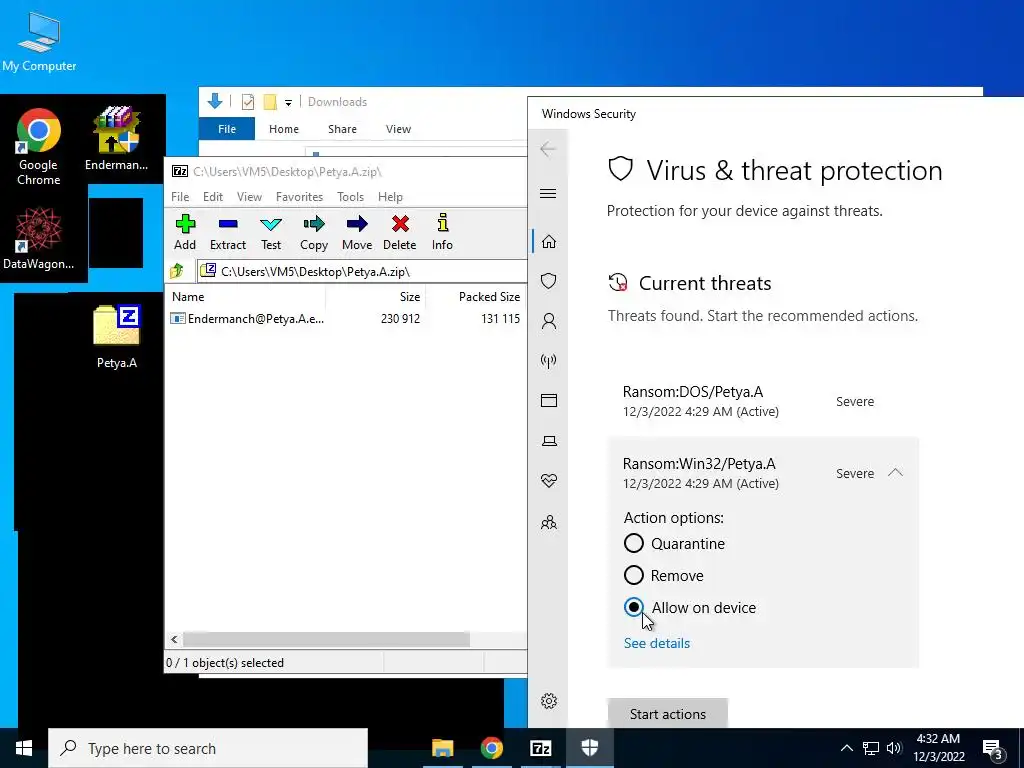The image size is (1024, 768).
Task: Open the notification center on taskbar
Action: 993,748
